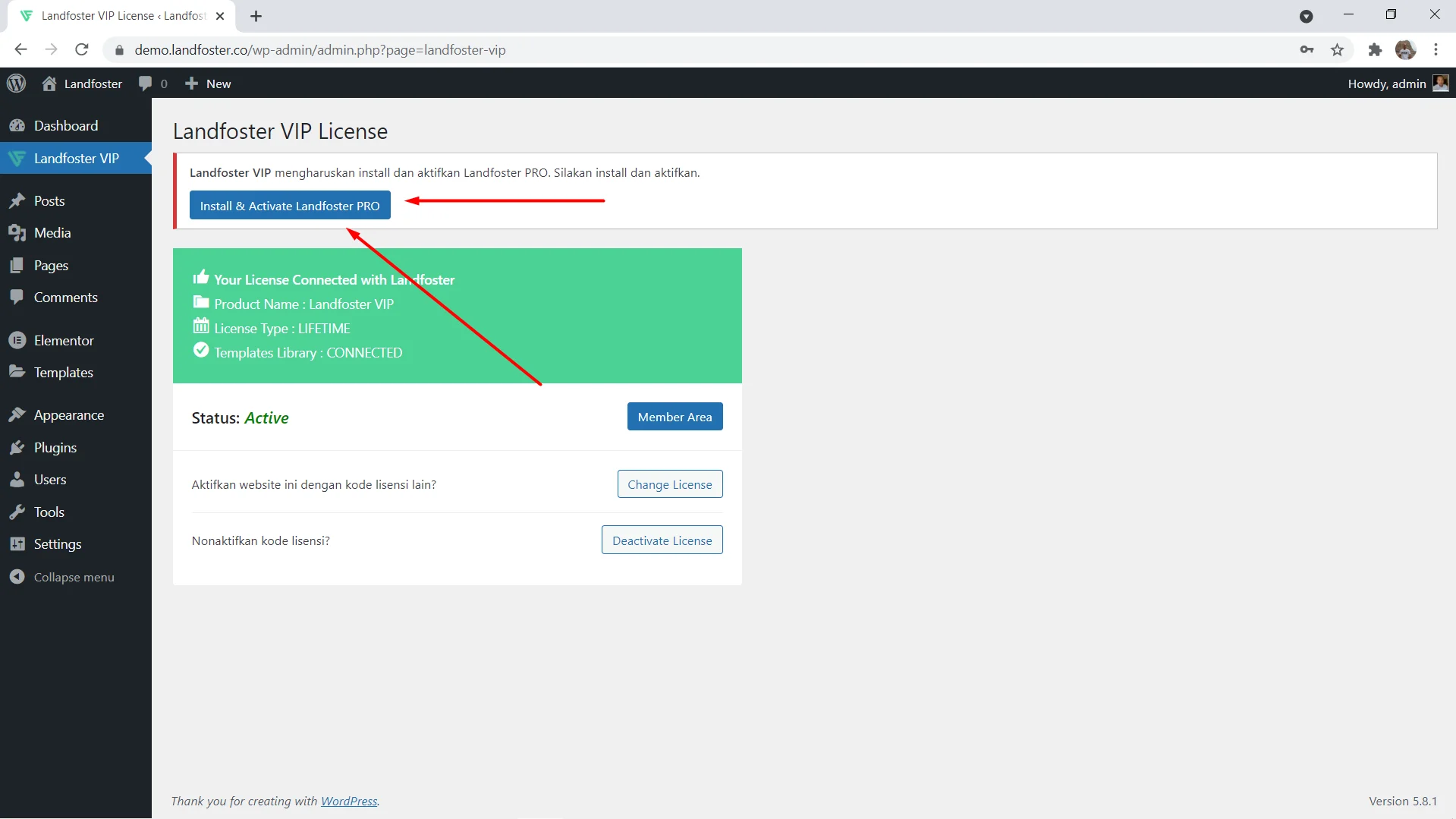Image resolution: width=1456 pixels, height=819 pixels.
Task: Click the 'Landfoster VIP License' page heading
Action: pyautogui.click(x=280, y=131)
